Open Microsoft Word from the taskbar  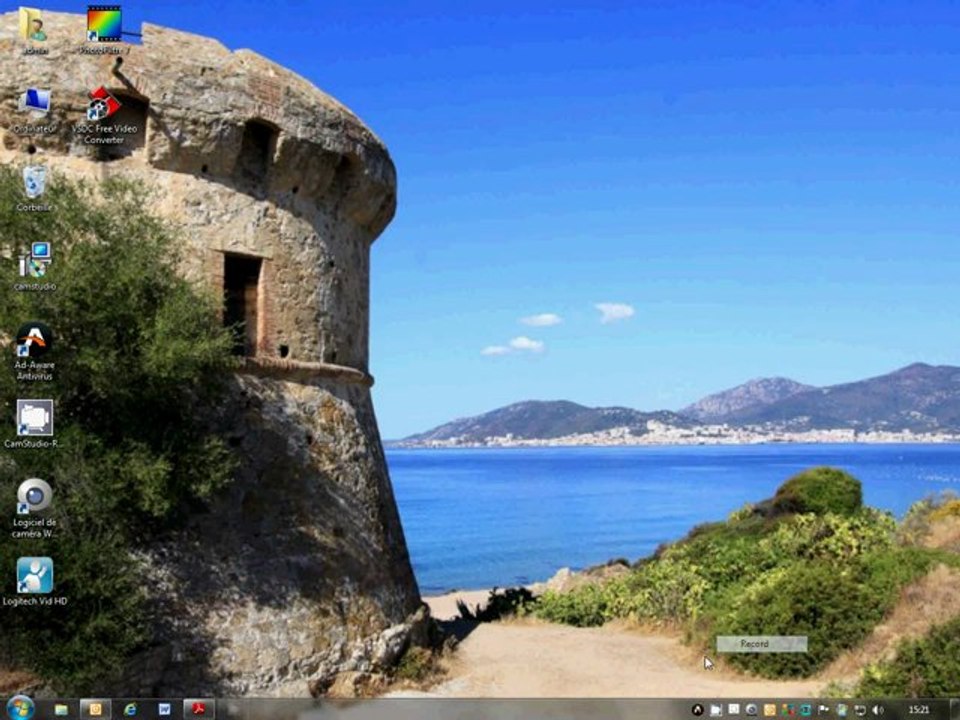(x=164, y=709)
